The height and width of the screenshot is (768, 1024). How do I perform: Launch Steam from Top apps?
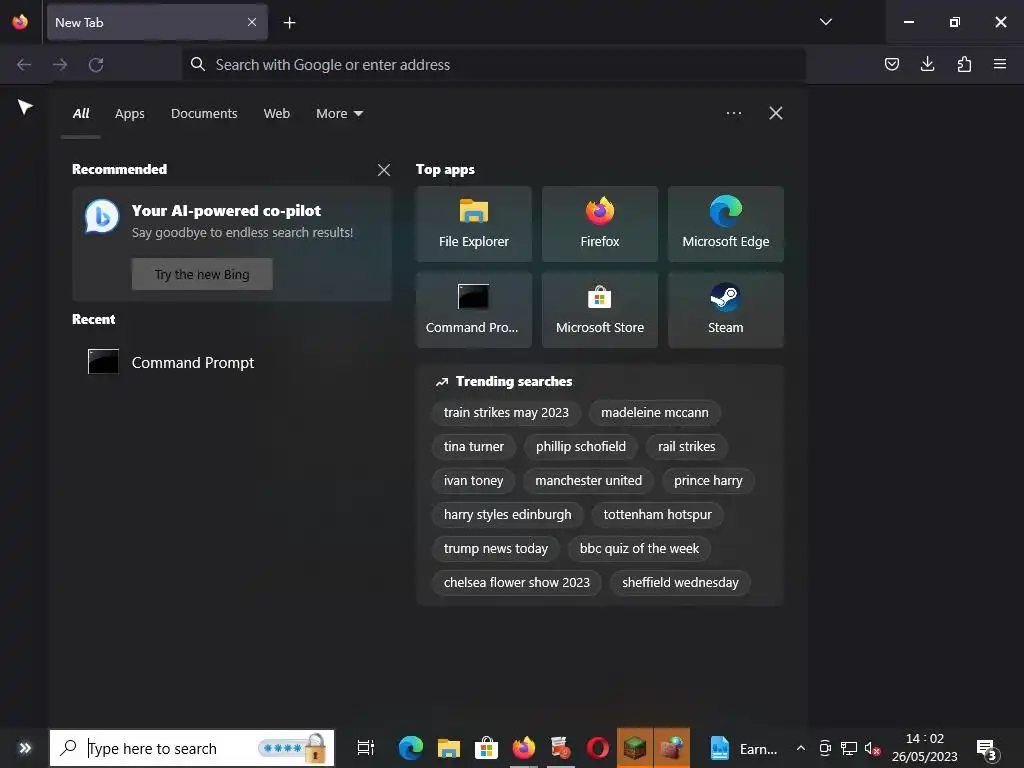[x=726, y=310]
